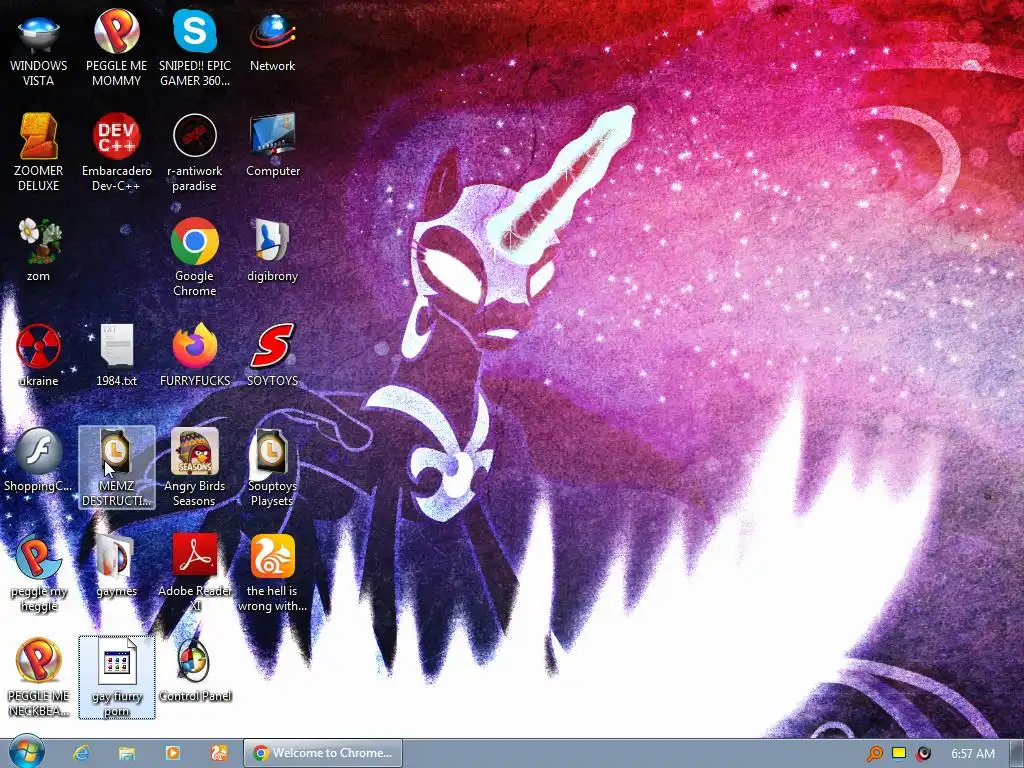Click the yellow notification tray icon
Screen dimensions: 1024x768
pyautogui.click(x=899, y=753)
